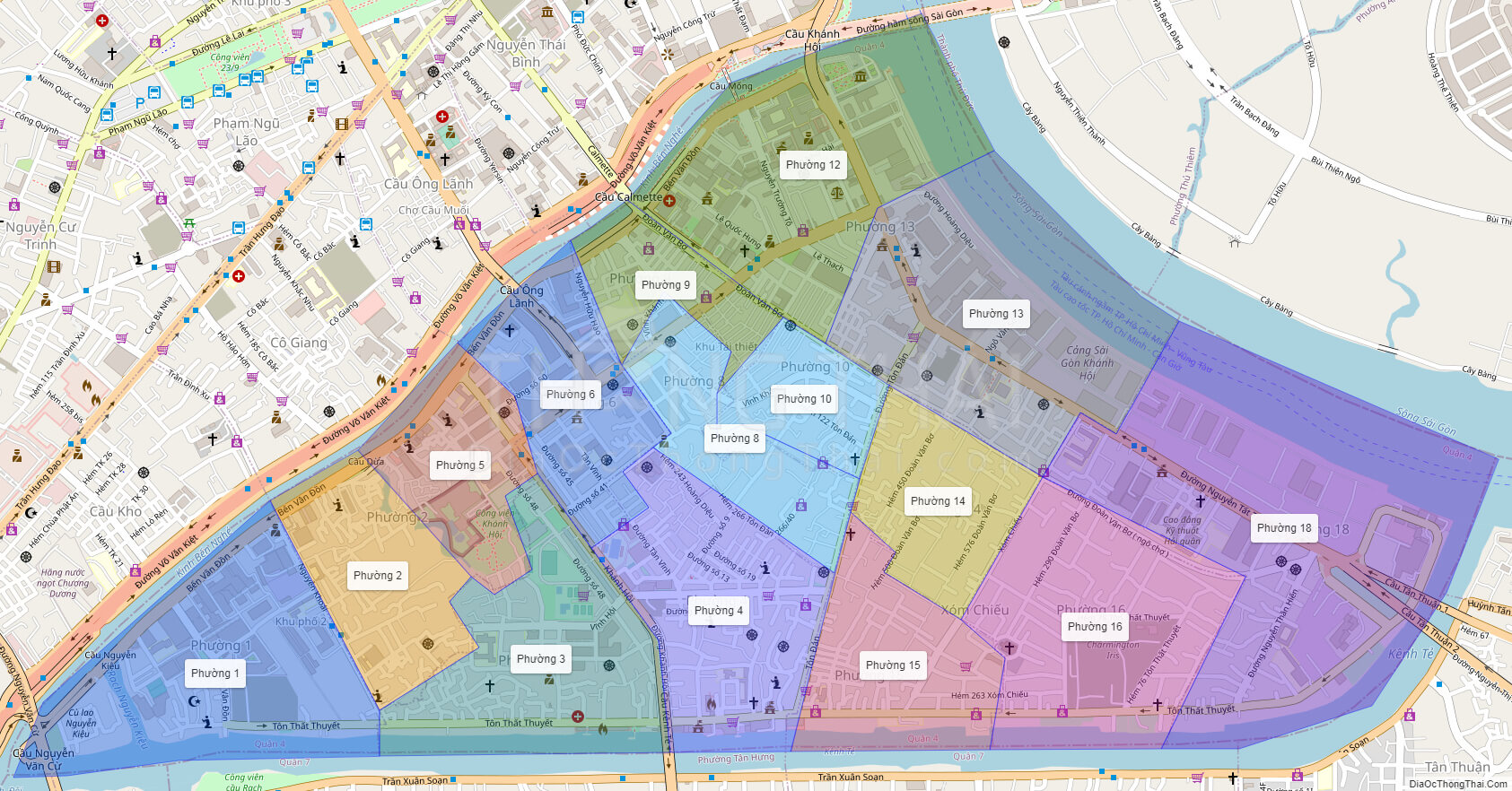
Task: Click the mosque icon near Hẻm Chùa Phật Ấn
Action: pyautogui.click(x=31, y=512)
